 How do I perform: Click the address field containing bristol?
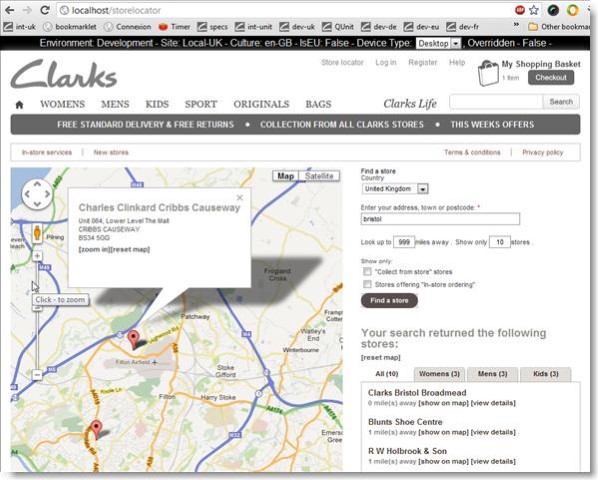click(440, 219)
